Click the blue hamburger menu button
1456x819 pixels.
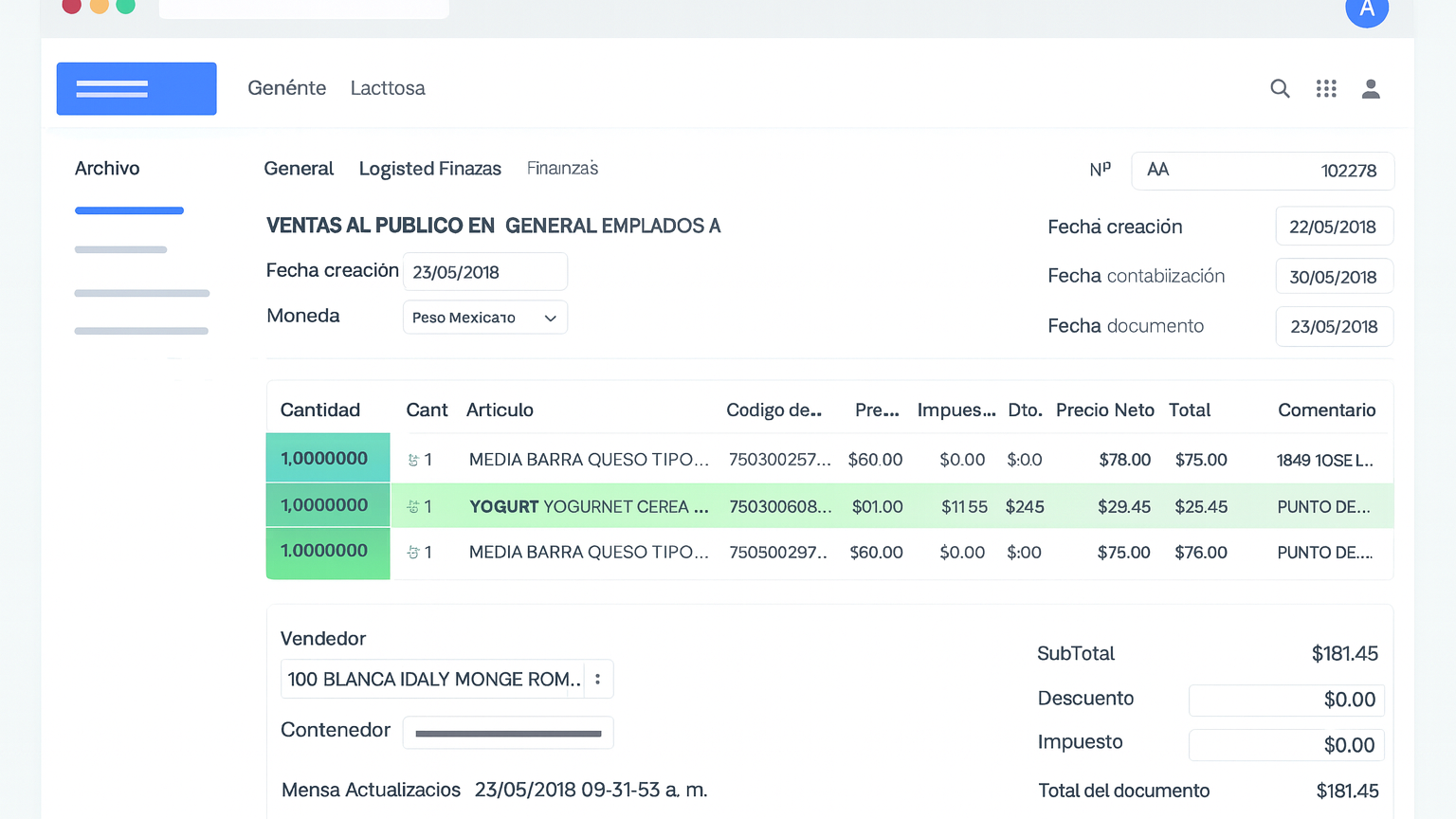pyautogui.click(x=136, y=89)
